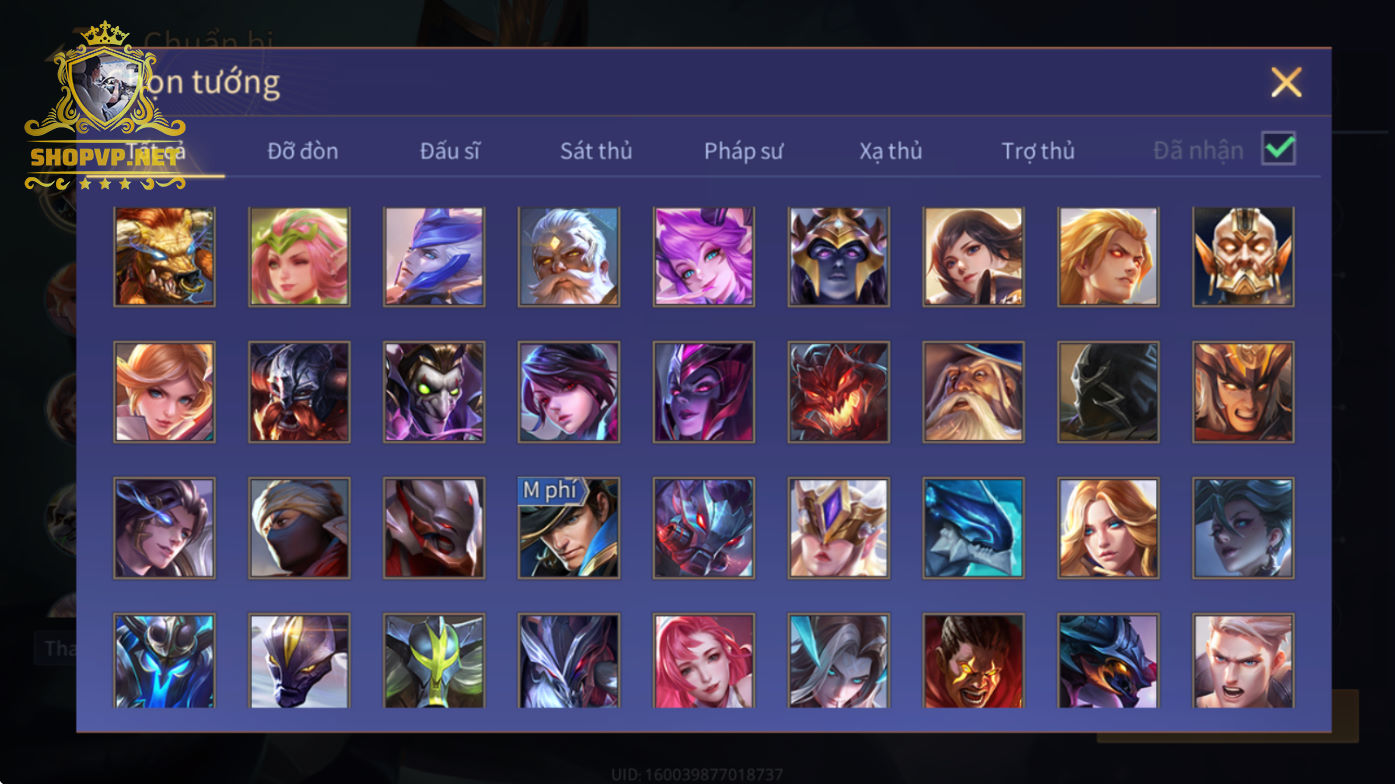Choose the green-eyed plague mask hero
This screenshot has height=784, width=1395.
click(x=434, y=392)
